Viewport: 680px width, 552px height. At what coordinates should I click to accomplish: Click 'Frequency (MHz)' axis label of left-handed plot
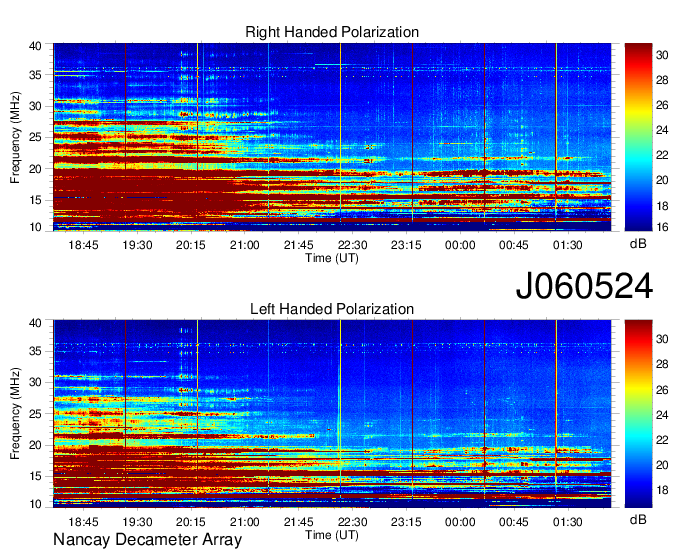[15, 414]
